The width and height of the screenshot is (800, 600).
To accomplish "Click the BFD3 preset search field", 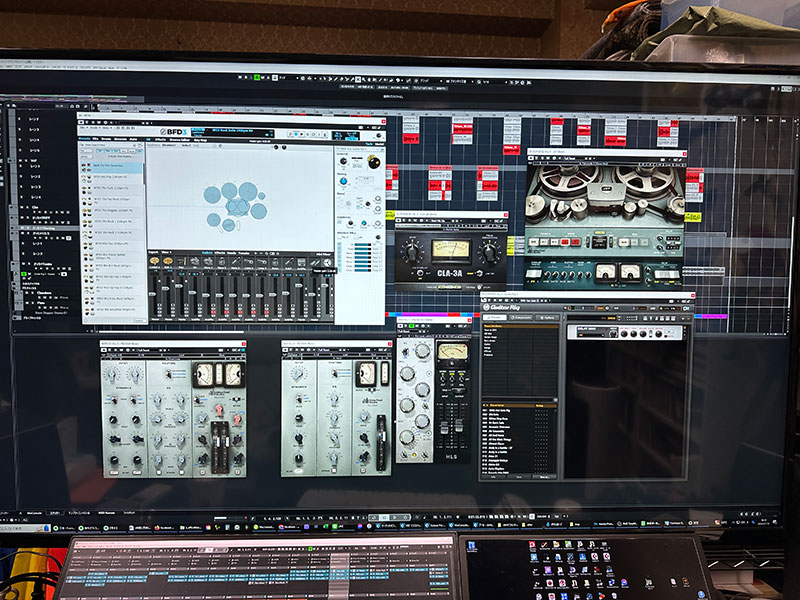I will [108, 145].
